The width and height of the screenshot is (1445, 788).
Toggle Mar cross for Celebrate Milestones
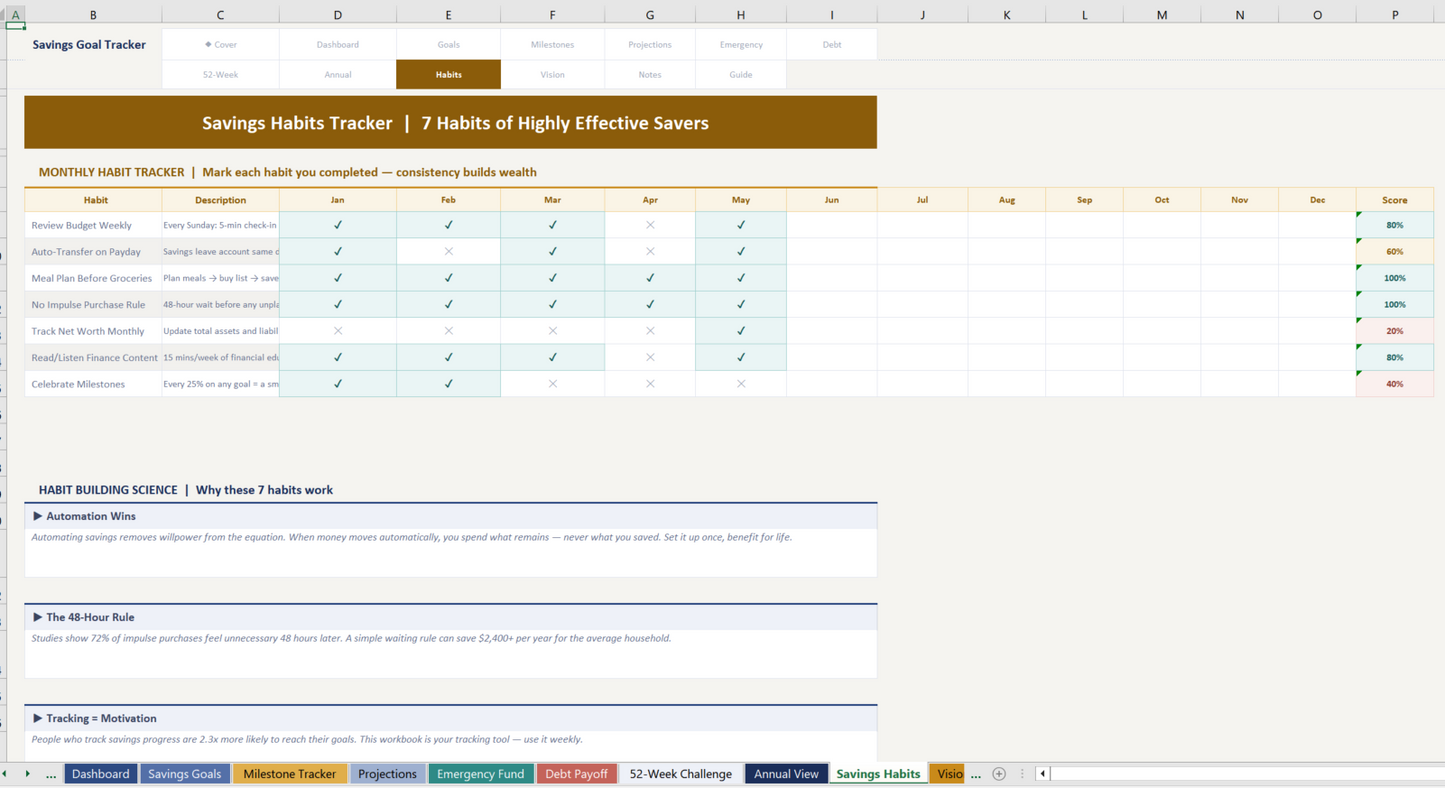pyautogui.click(x=552, y=384)
